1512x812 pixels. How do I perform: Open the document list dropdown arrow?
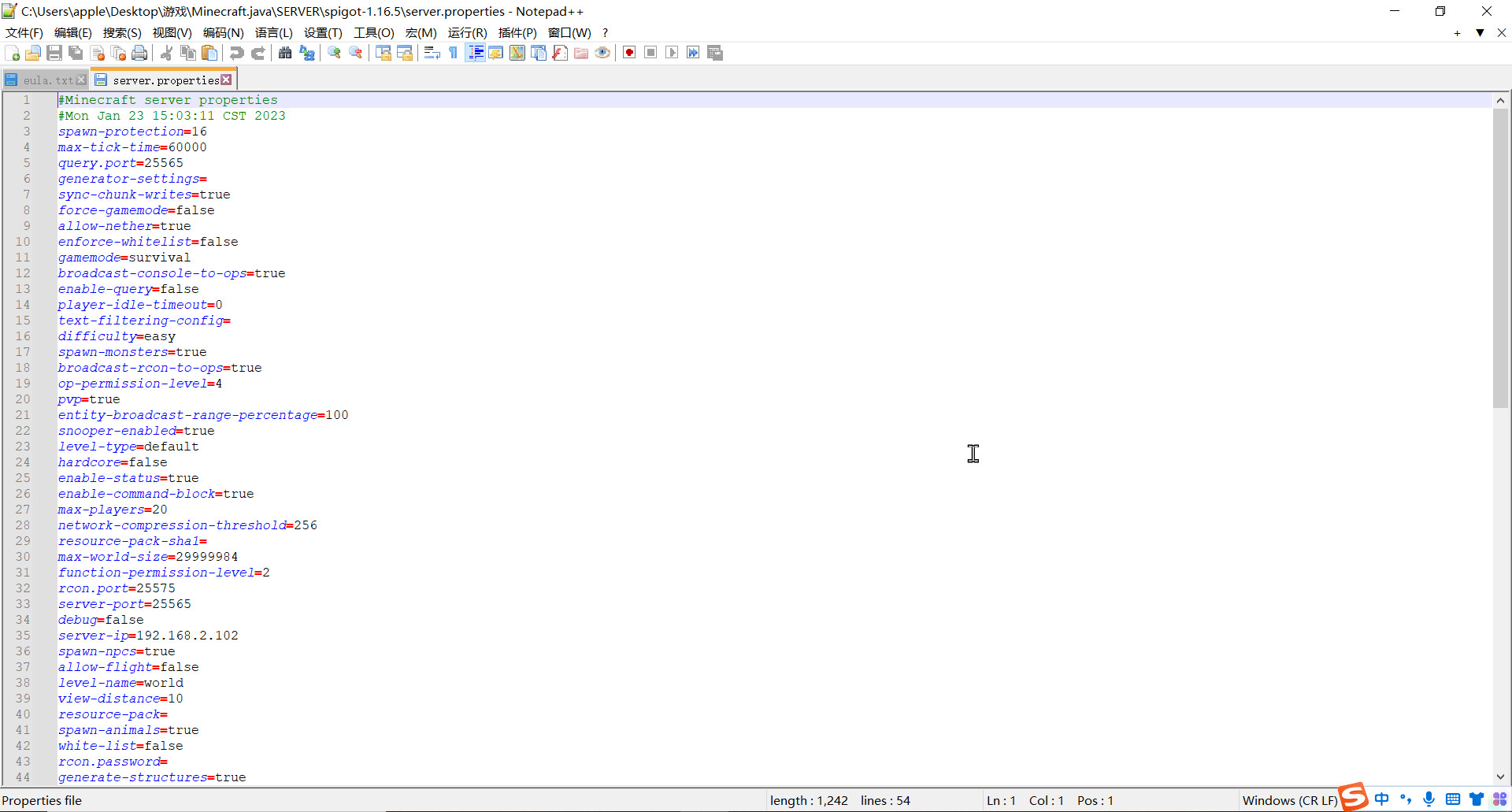[1480, 33]
